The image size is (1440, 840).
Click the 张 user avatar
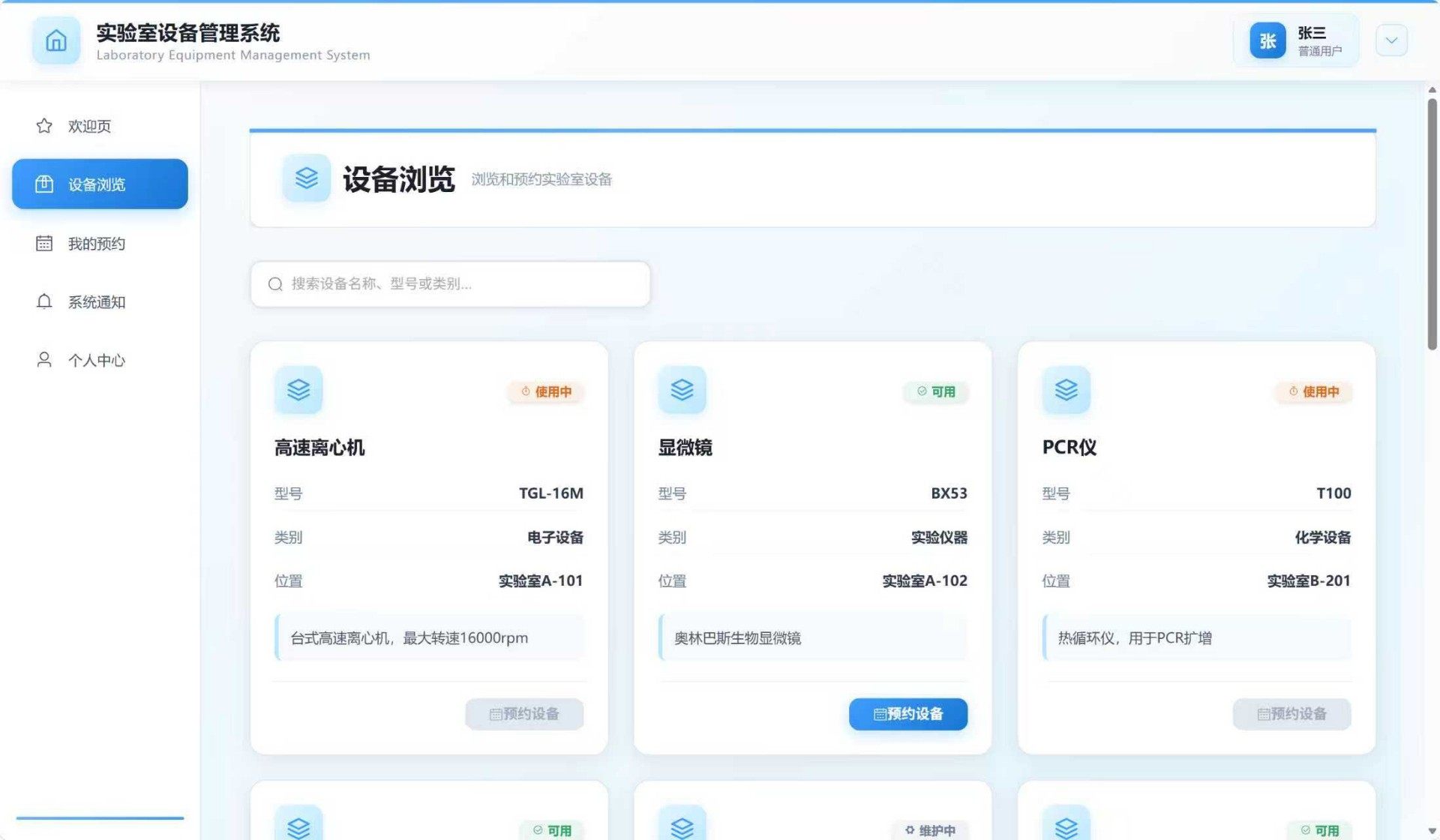coord(1267,40)
